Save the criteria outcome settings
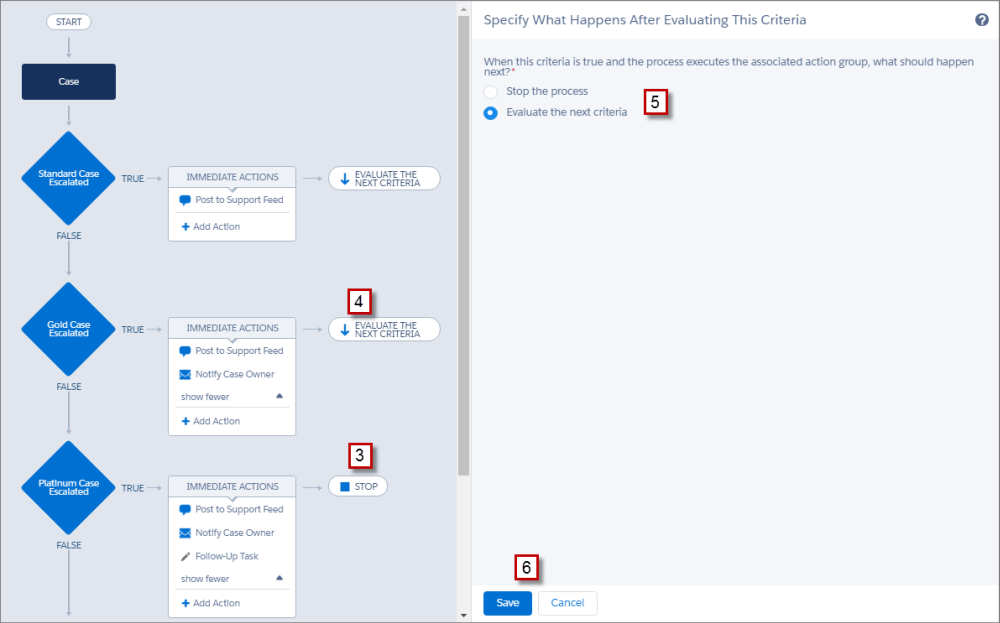The width and height of the screenshot is (1000, 623). (x=508, y=603)
